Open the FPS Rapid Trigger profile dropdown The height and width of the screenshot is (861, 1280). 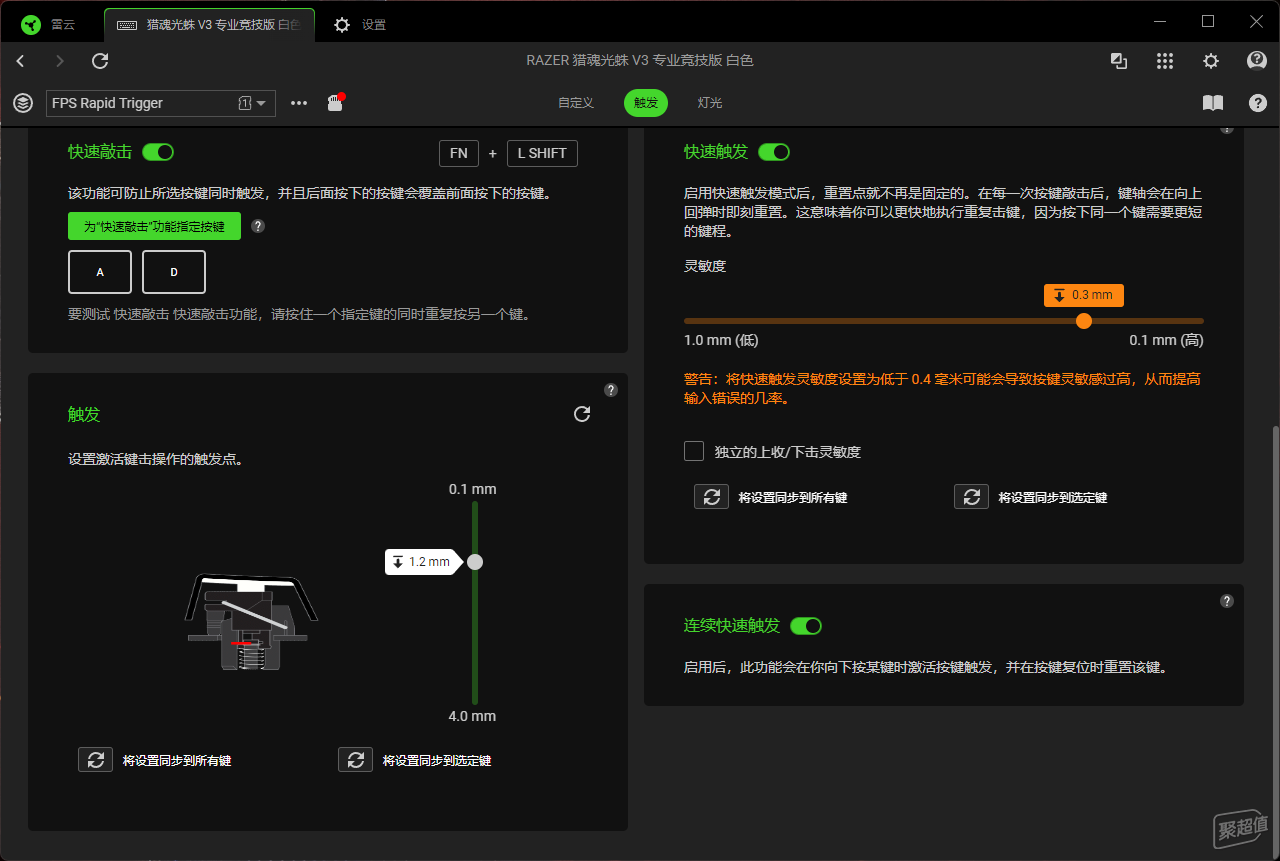(161, 103)
